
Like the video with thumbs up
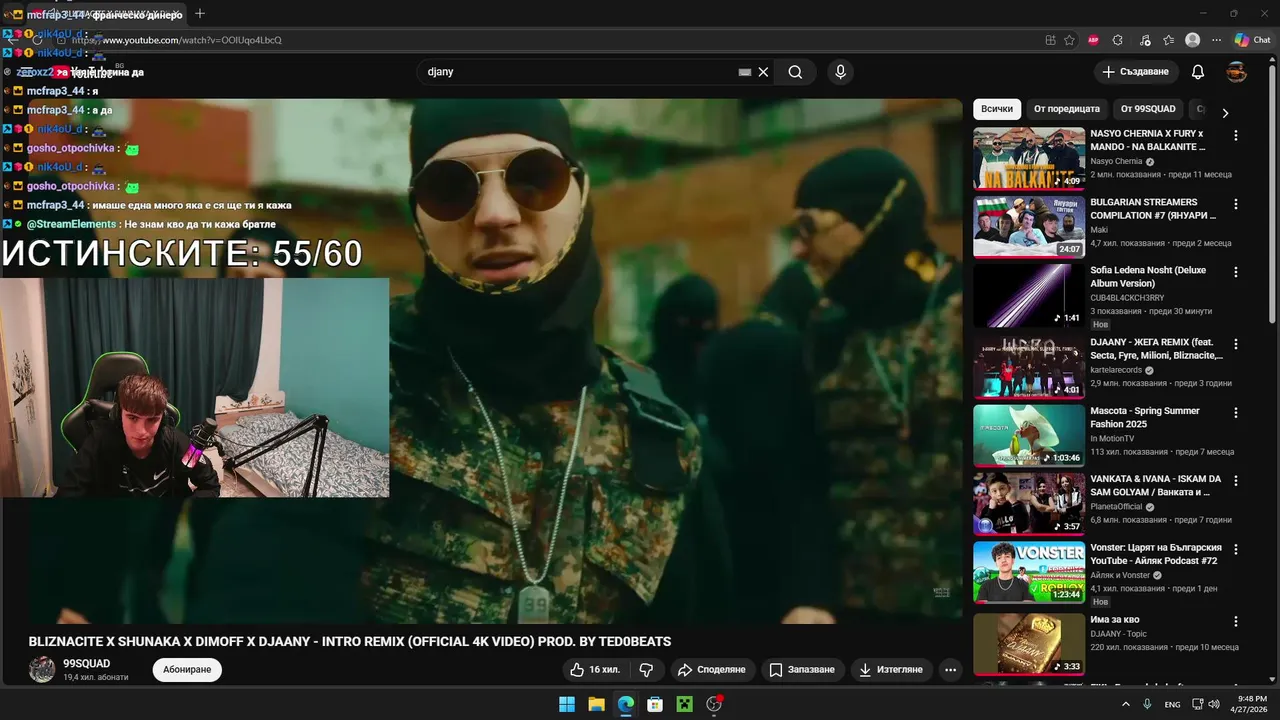pos(594,669)
